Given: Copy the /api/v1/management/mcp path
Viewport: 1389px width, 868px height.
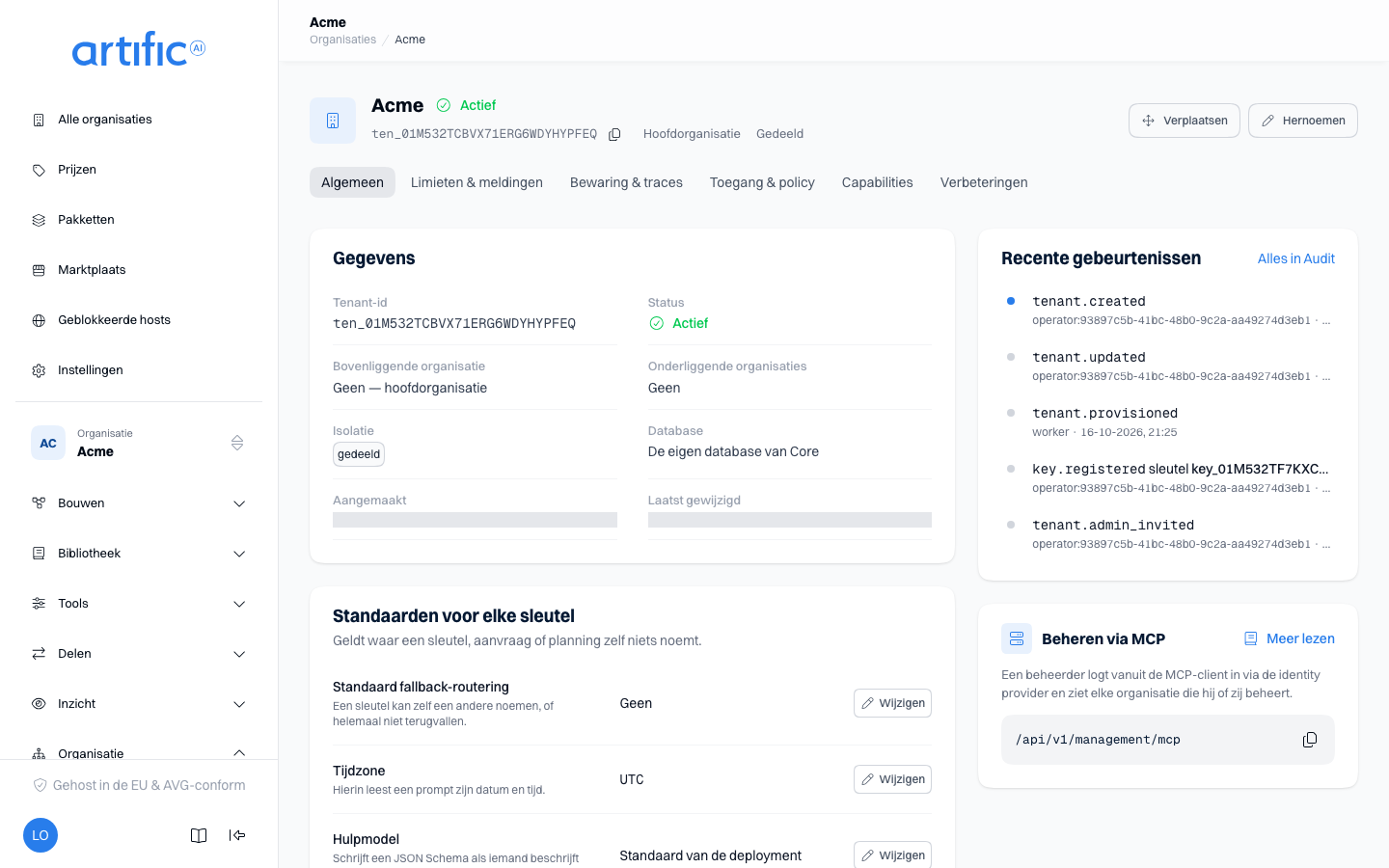Looking at the screenshot, I should [1310, 740].
